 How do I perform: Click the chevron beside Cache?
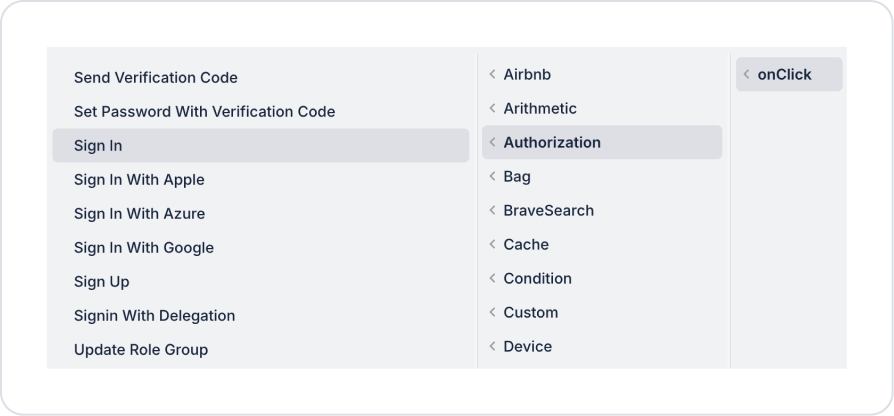[x=492, y=245]
